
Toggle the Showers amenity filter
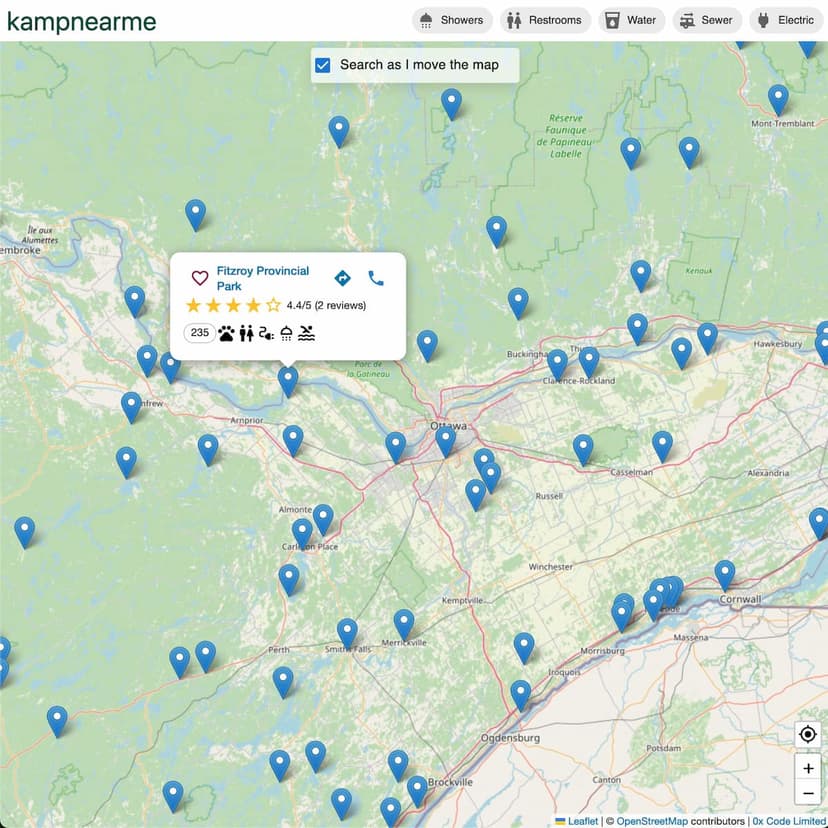(x=452, y=20)
